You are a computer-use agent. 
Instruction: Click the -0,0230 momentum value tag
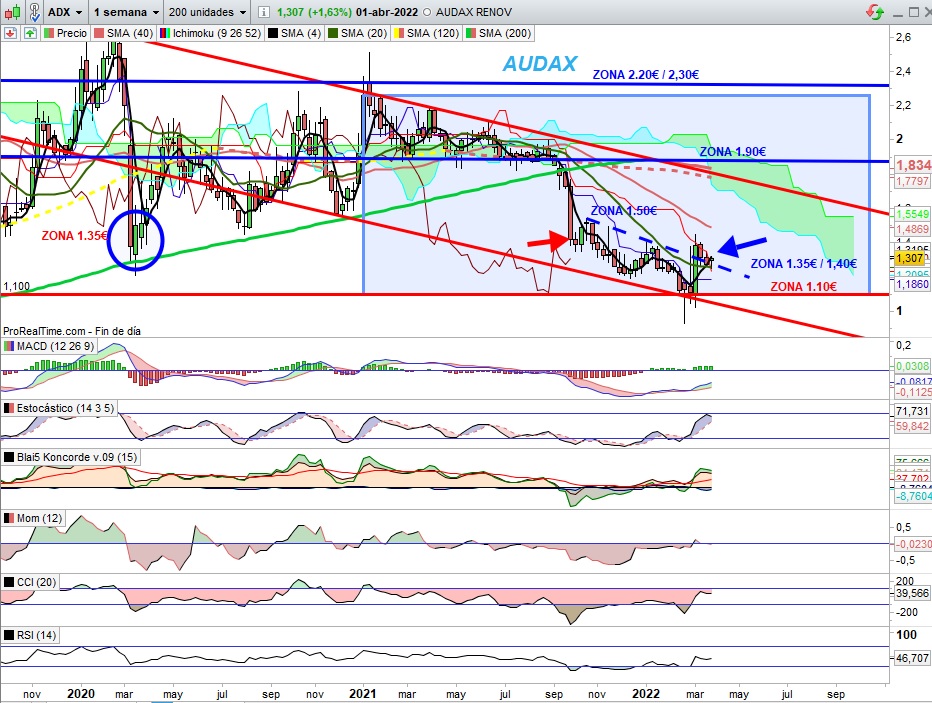[912, 544]
